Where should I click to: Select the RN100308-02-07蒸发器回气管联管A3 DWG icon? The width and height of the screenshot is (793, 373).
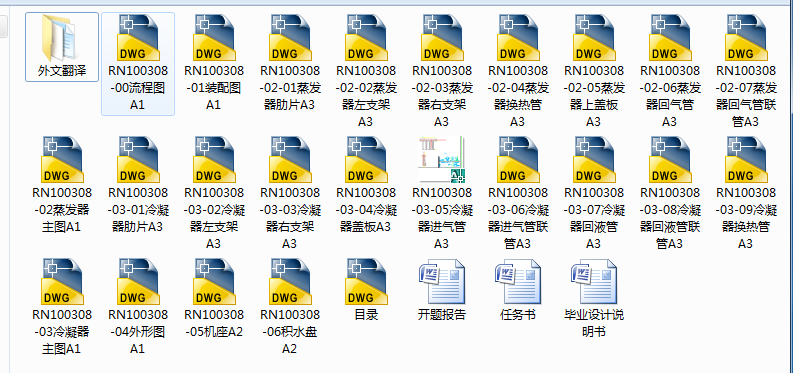click(746, 38)
